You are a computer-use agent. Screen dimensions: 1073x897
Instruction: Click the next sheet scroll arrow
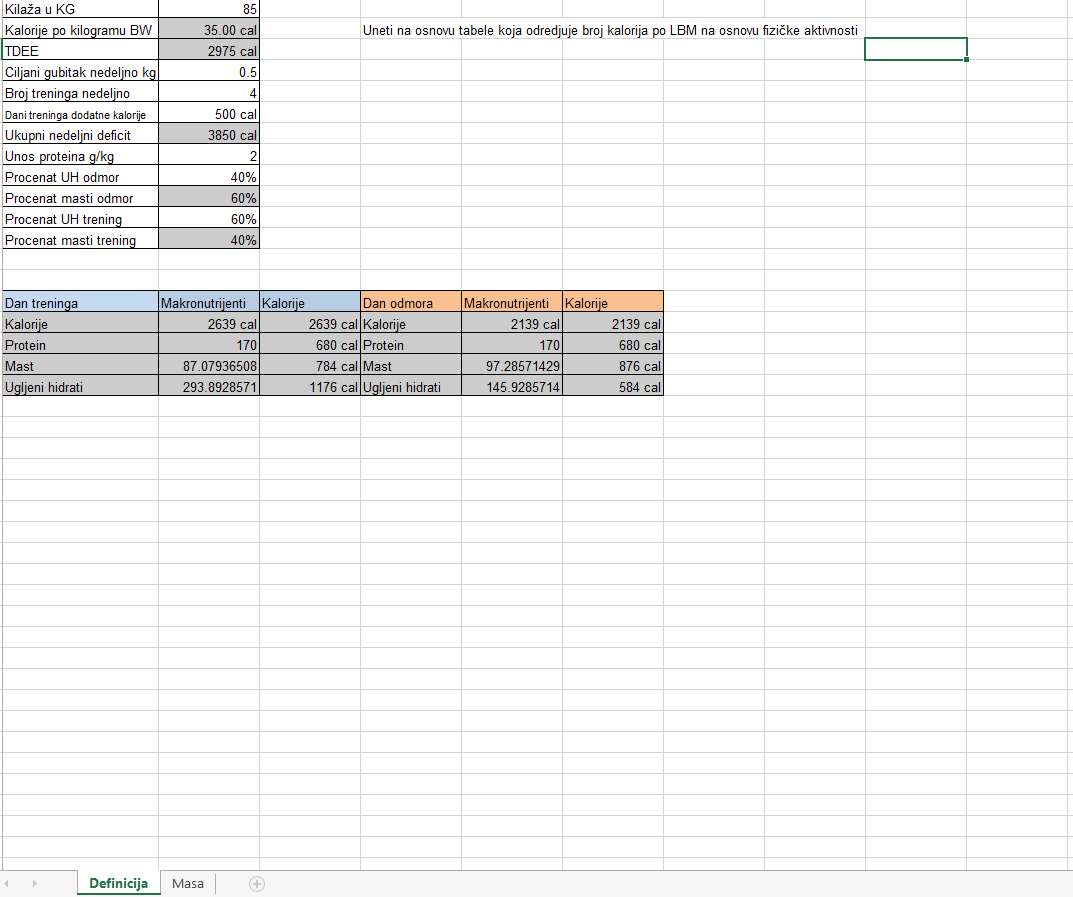[34, 883]
